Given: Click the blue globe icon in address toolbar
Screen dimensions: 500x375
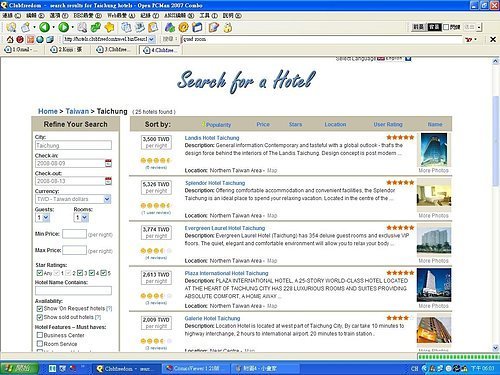Looking at the screenshot, I should (40, 39).
